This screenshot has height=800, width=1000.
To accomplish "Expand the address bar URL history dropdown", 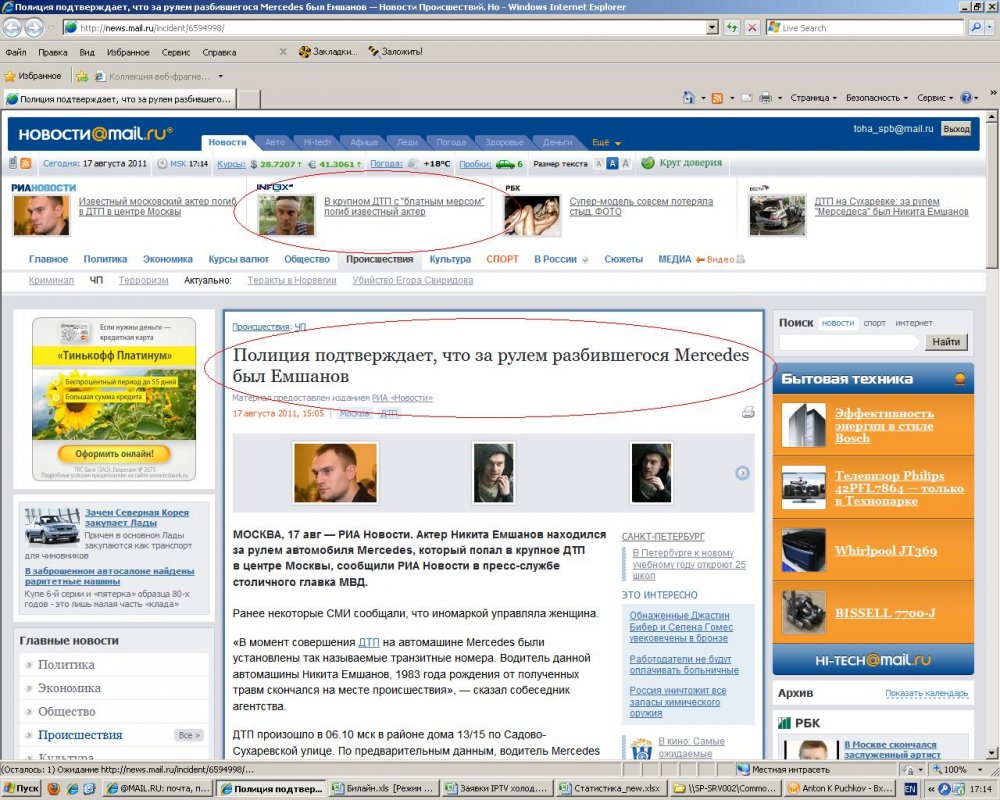I will 715,28.
